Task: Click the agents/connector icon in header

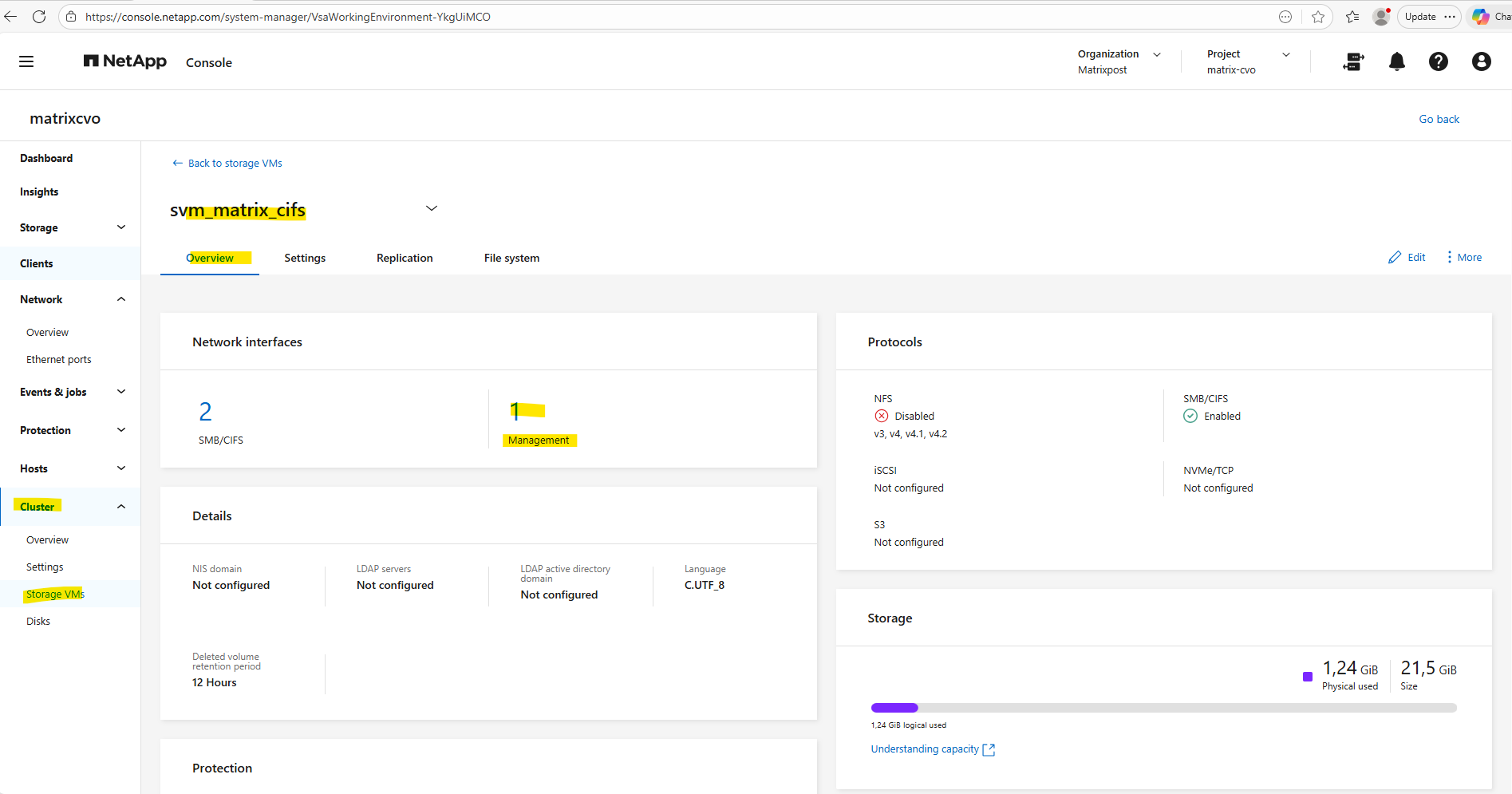Action: tap(1353, 61)
